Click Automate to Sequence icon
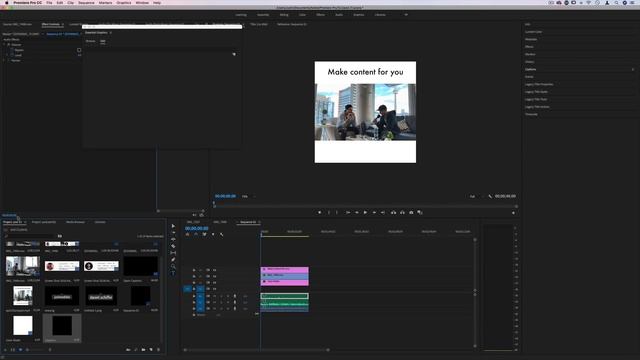This screenshot has width=640, height=360. 128,350
